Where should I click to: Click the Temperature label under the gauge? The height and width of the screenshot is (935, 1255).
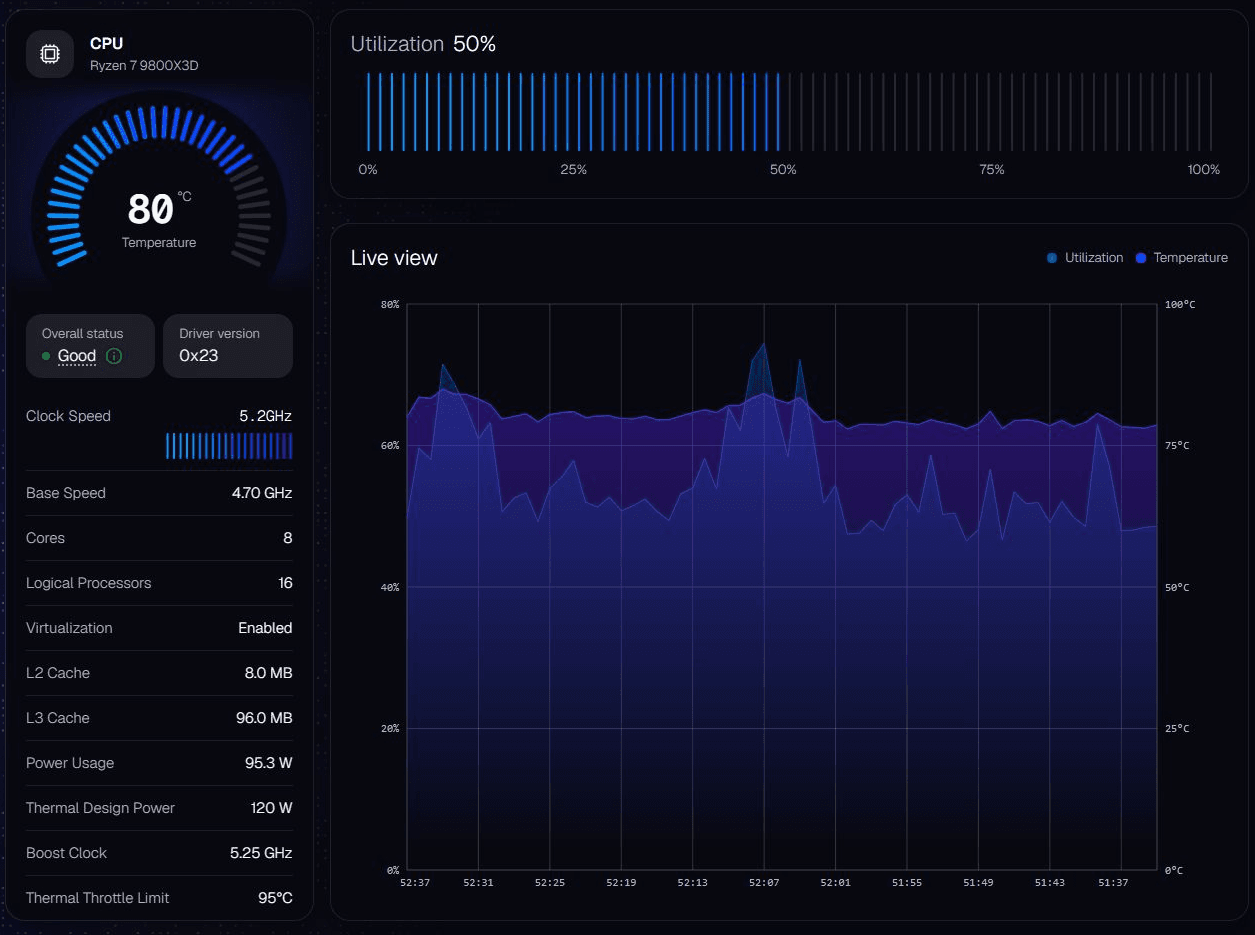coord(159,243)
